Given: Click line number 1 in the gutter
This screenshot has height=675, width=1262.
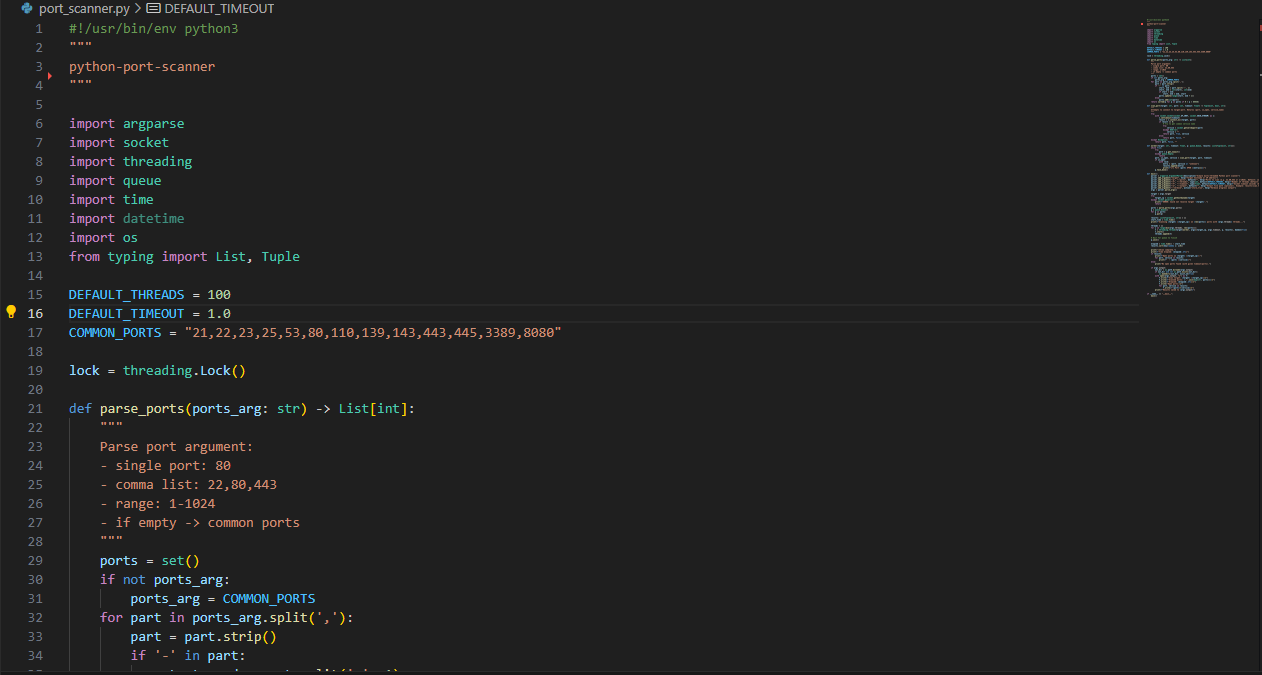Looking at the screenshot, I should 39,28.
